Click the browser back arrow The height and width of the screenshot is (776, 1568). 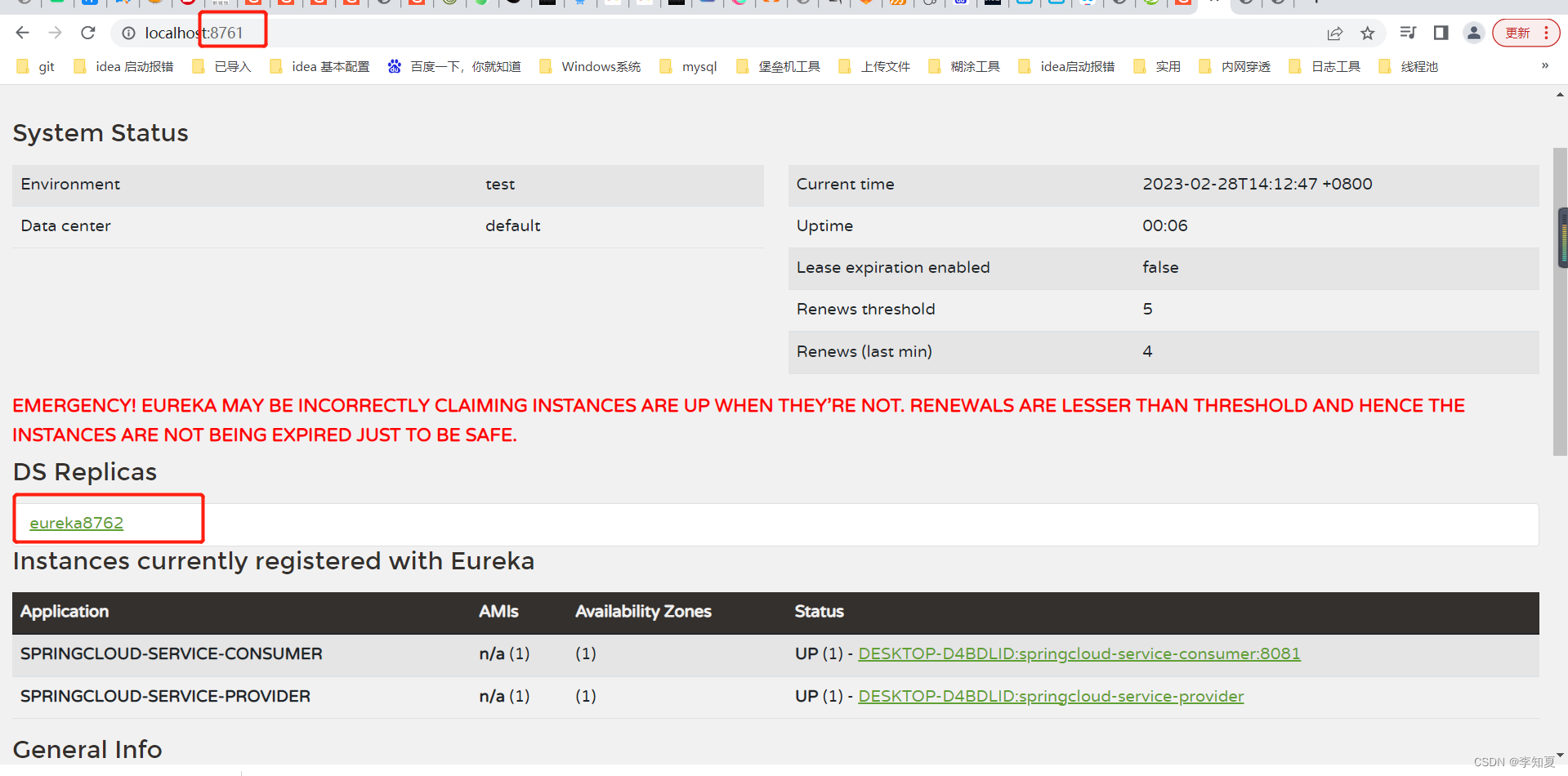click(22, 33)
